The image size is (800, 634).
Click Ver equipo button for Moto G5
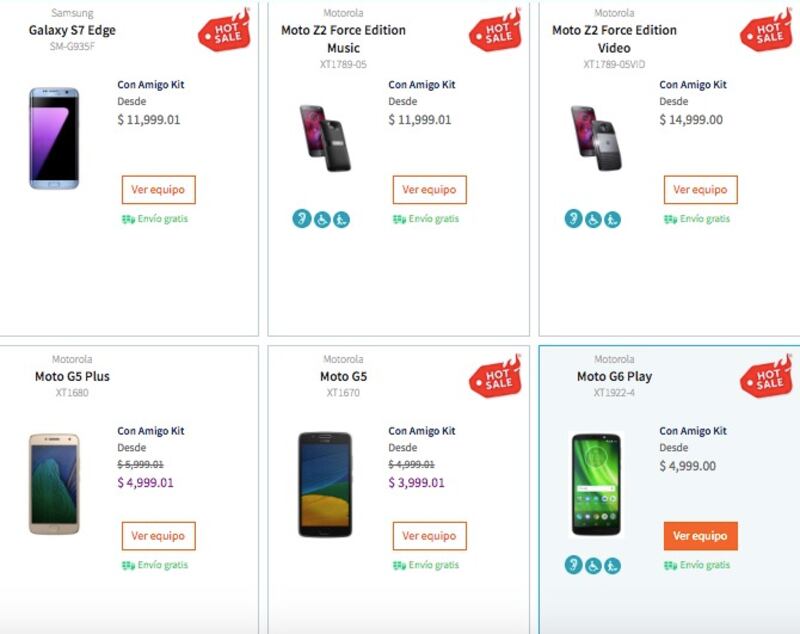tap(429, 535)
